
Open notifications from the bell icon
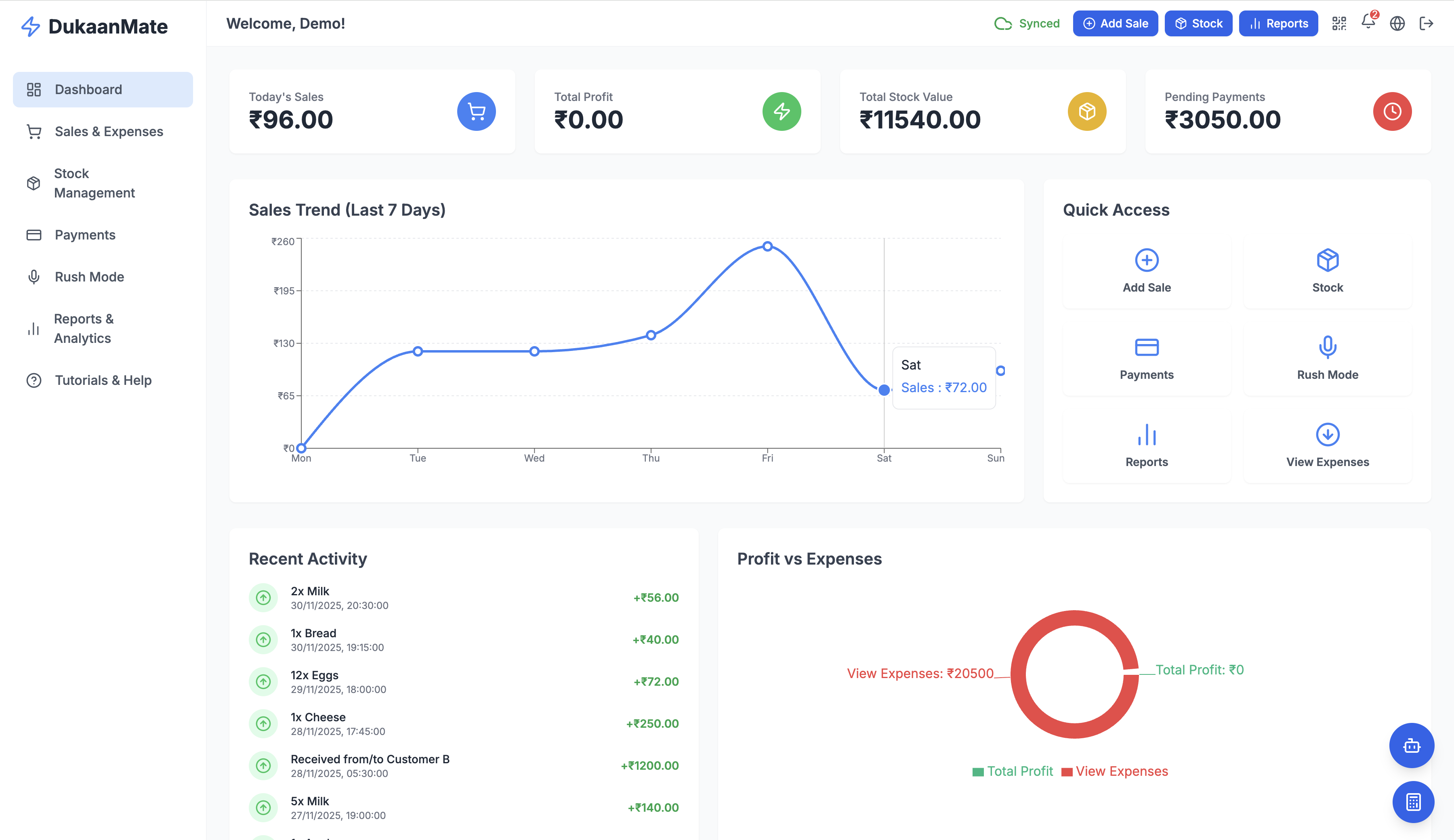click(1368, 23)
